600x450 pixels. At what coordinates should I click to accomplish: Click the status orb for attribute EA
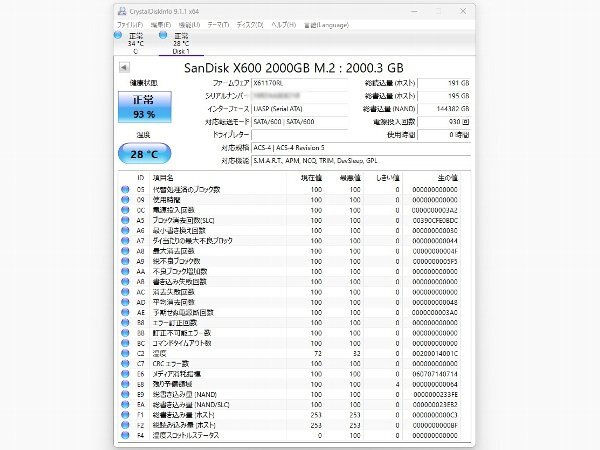pos(125,404)
